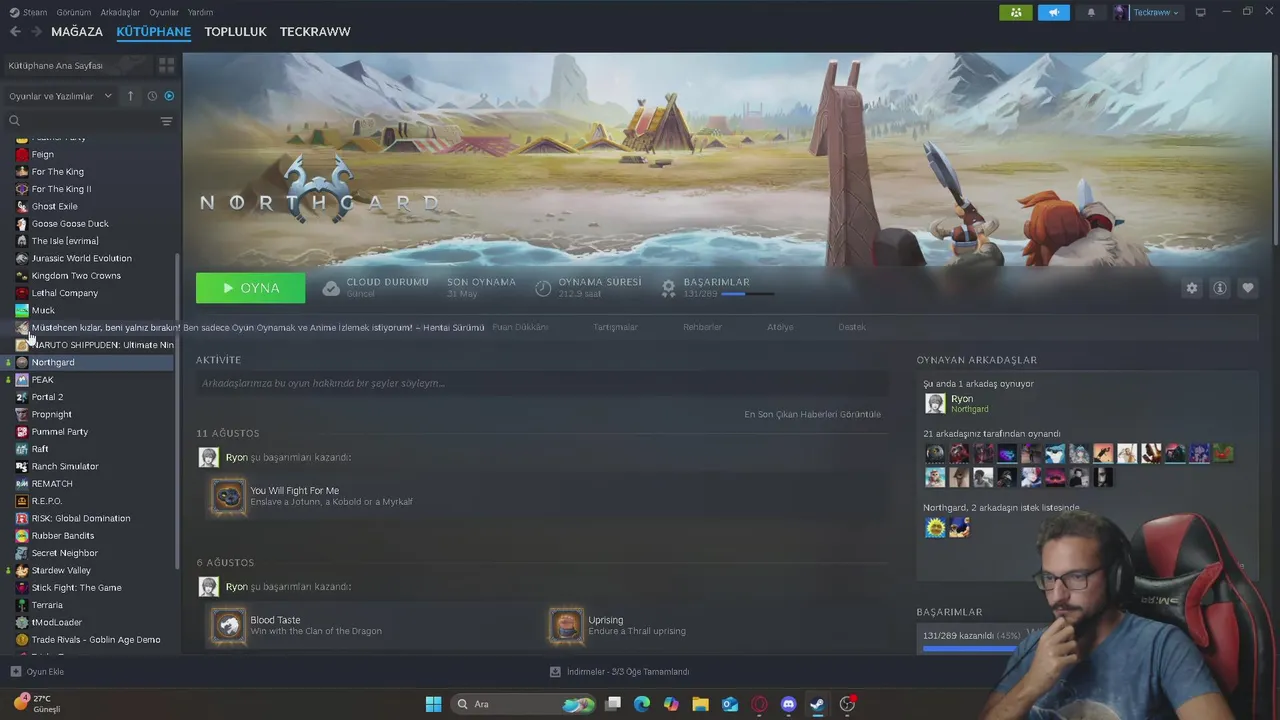Select Terraria in the library list
This screenshot has width=1280, height=720.
pyautogui.click(x=47, y=605)
